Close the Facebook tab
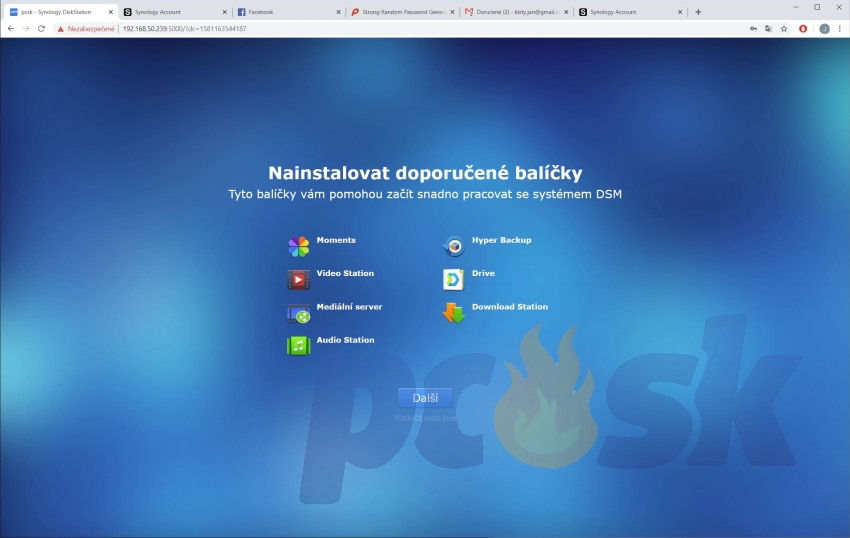 coord(338,12)
